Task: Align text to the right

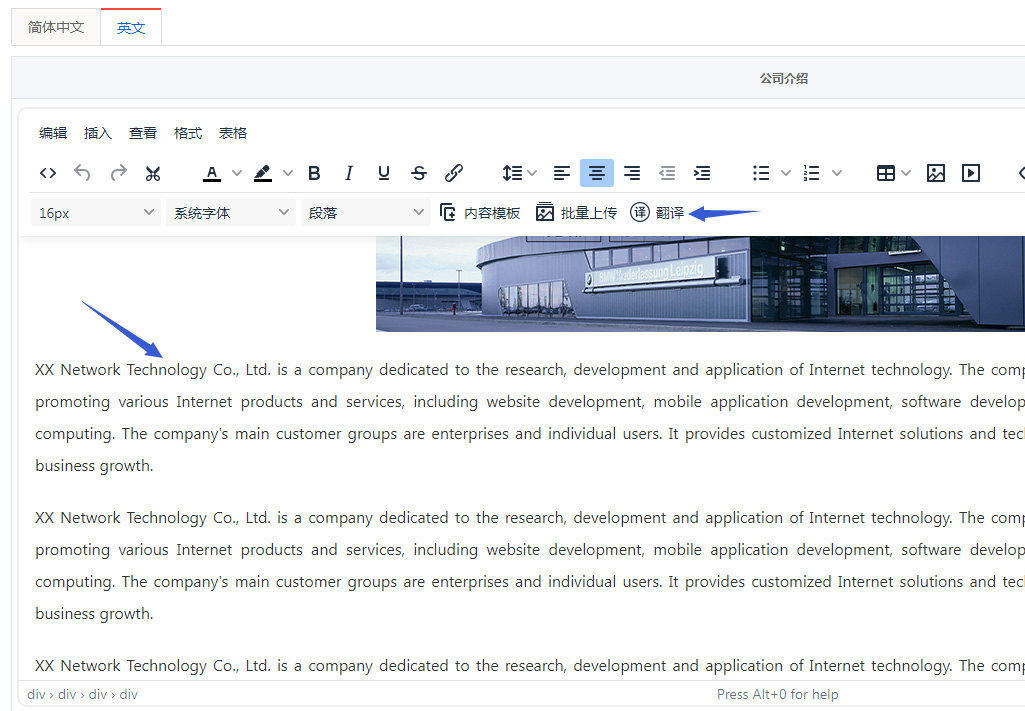Action: 632,173
